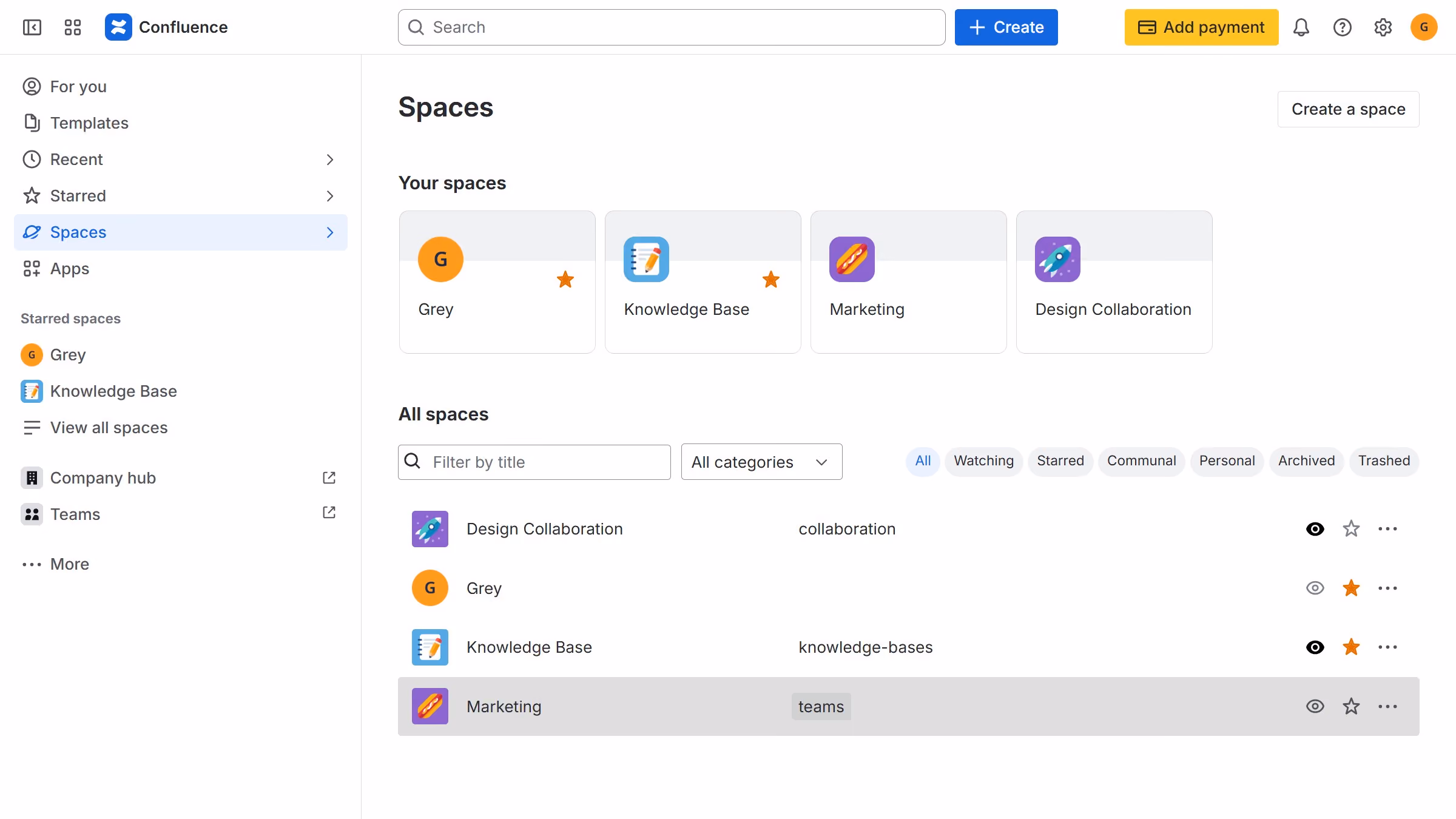
Task: Unstar the Grey space in the list
Action: pos(1351,588)
